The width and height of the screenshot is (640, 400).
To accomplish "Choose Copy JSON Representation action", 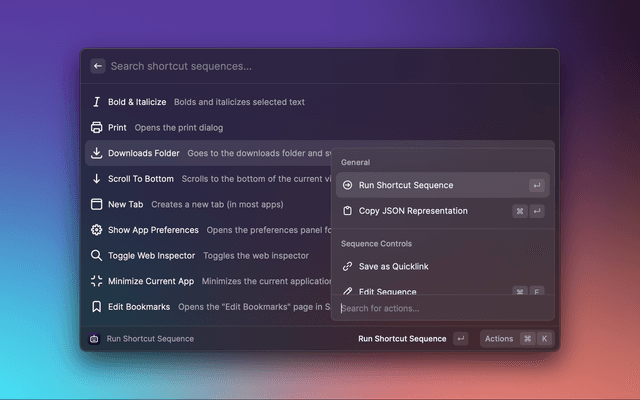I will (443, 211).
